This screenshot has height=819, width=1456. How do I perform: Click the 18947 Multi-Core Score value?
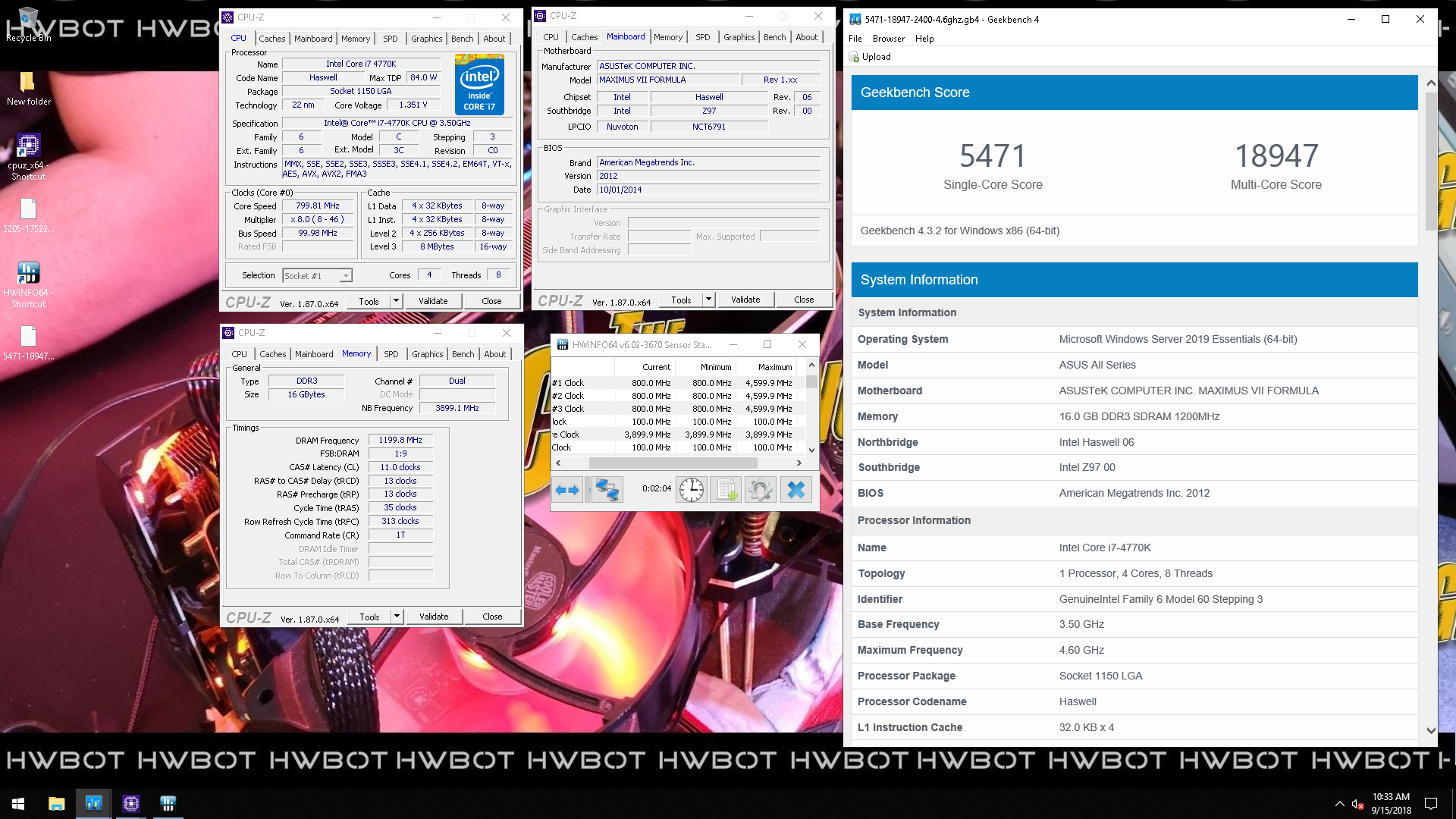1276,156
